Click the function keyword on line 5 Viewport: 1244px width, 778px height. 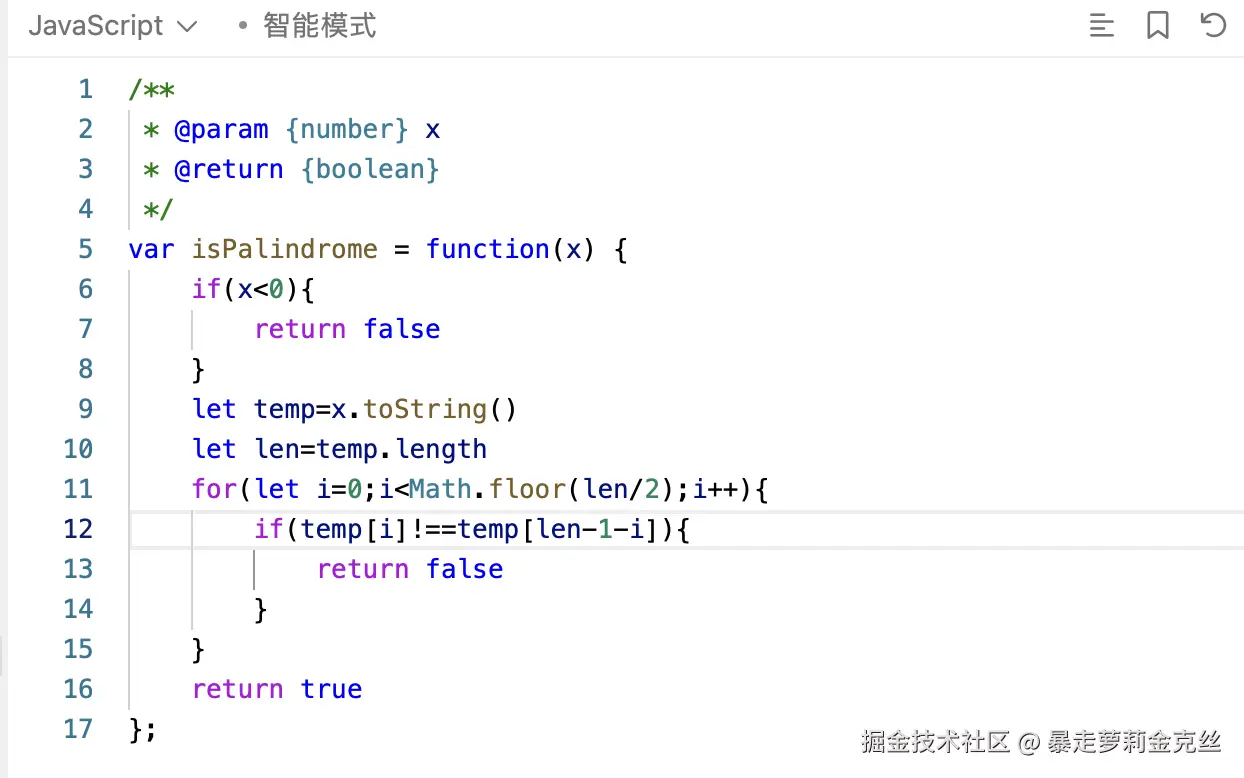[487, 249]
